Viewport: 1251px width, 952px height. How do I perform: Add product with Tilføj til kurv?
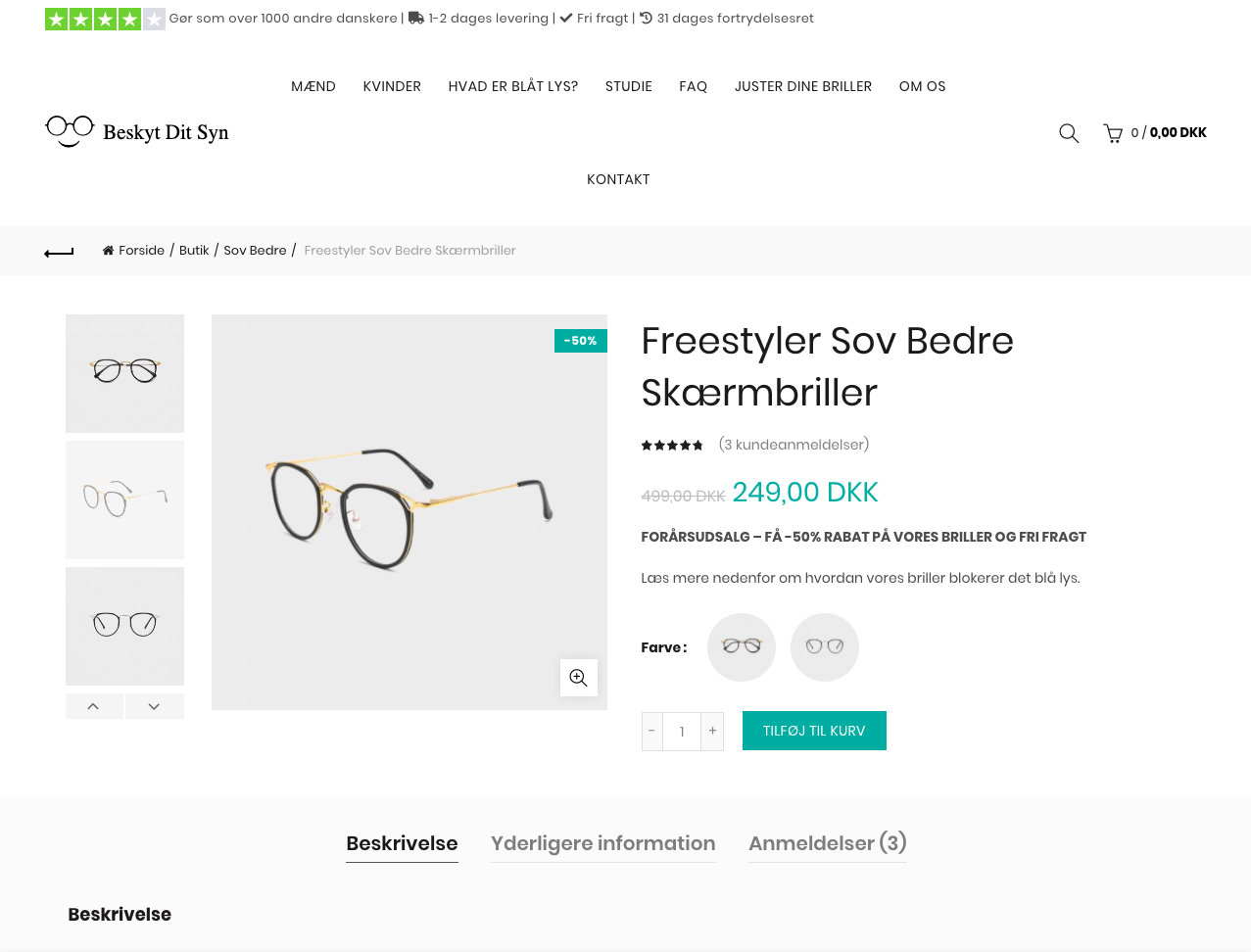tap(814, 731)
